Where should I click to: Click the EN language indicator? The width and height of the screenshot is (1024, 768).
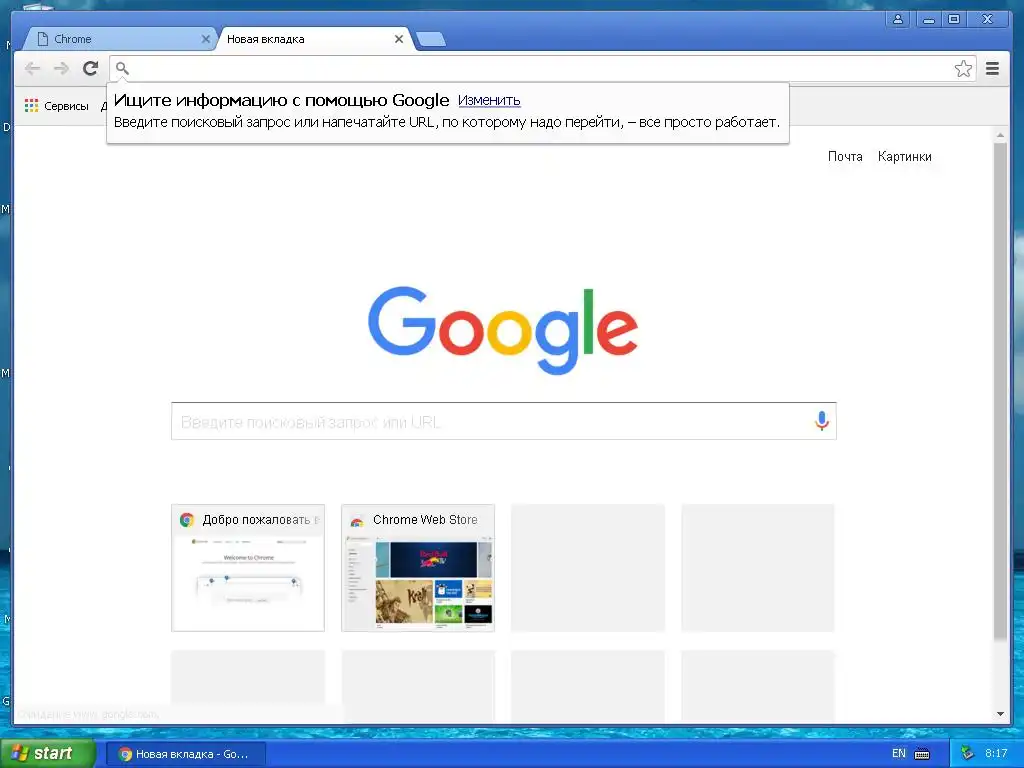pos(899,754)
